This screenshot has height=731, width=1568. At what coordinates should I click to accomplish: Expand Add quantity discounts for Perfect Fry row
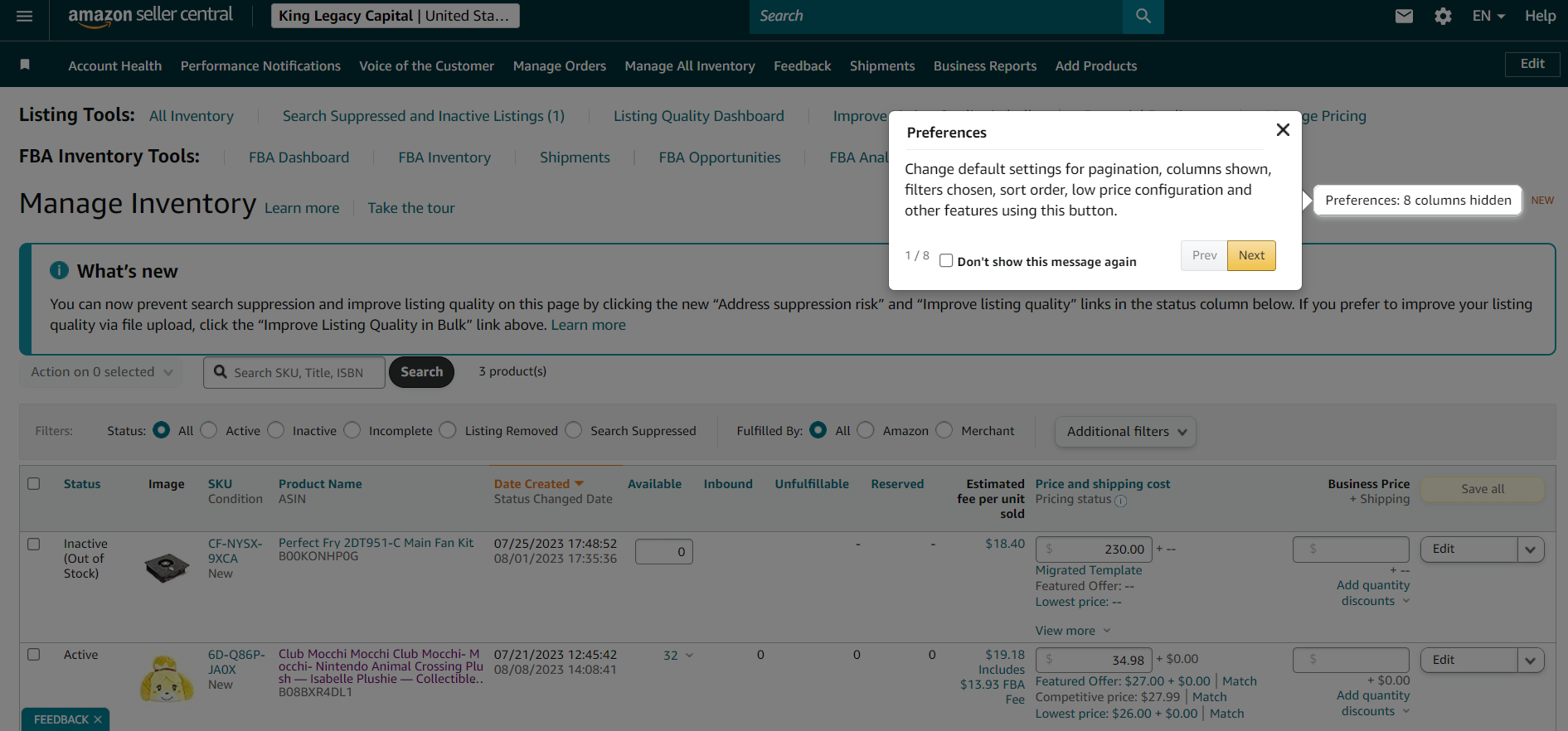(x=1374, y=593)
